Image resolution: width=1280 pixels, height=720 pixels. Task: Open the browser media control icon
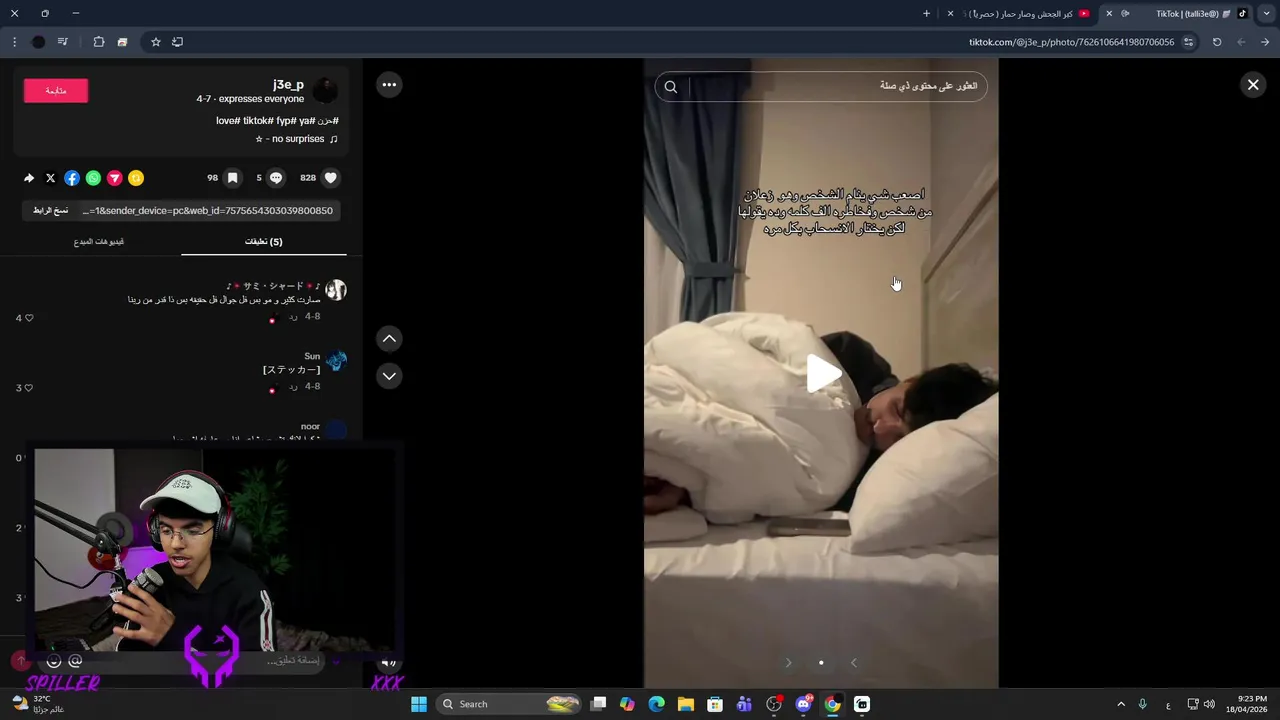tap(63, 42)
